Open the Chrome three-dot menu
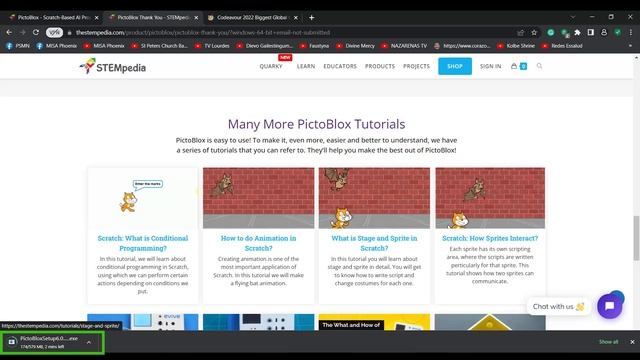Image resolution: width=640 pixels, height=360 pixels. coord(631,32)
